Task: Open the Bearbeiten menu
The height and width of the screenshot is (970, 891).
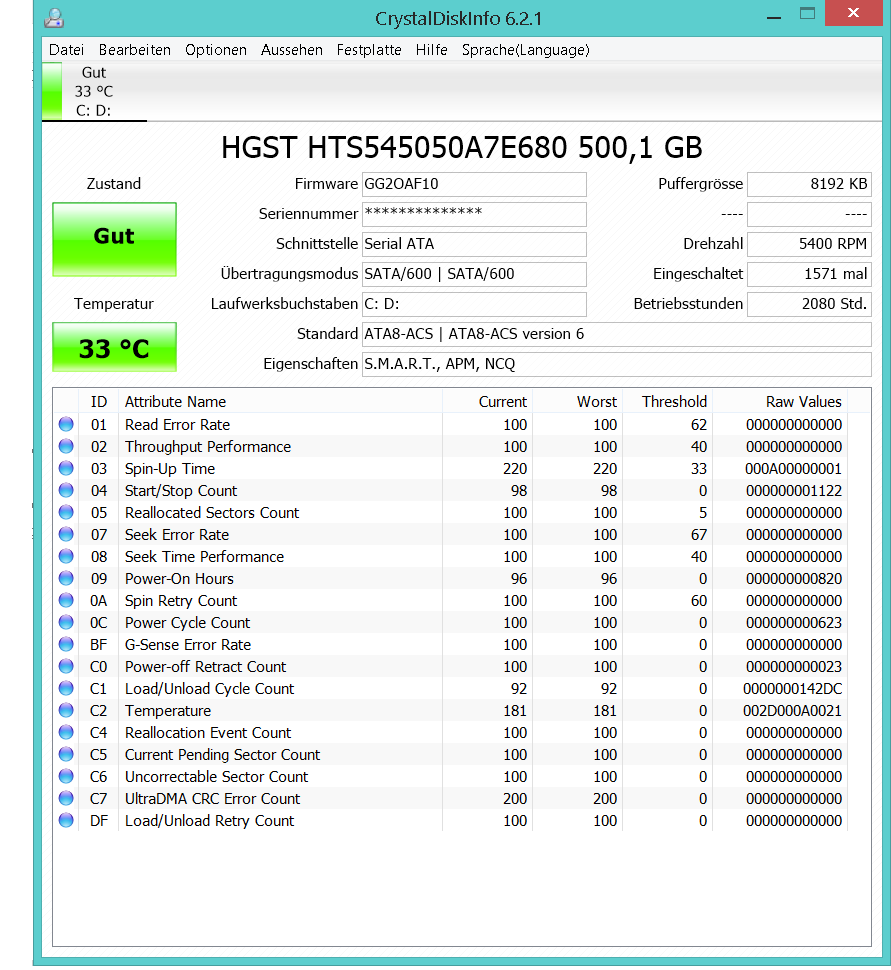Action: (x=134, y=49)
